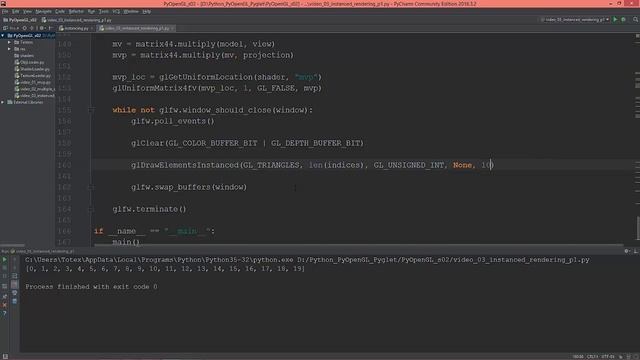Click the glfw.swap_buffers(window) line
This screenshot has height=360, width=640.
coord(189,187)
